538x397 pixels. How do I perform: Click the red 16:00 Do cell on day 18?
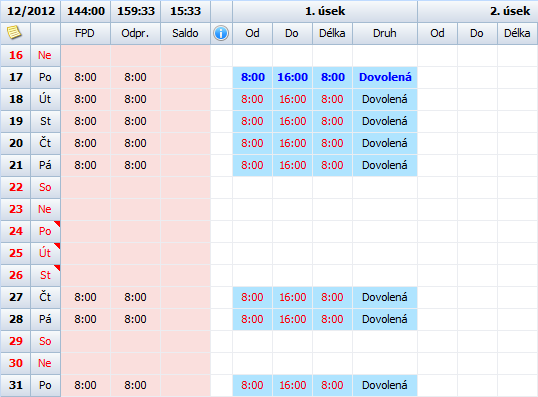coord(292,99)
